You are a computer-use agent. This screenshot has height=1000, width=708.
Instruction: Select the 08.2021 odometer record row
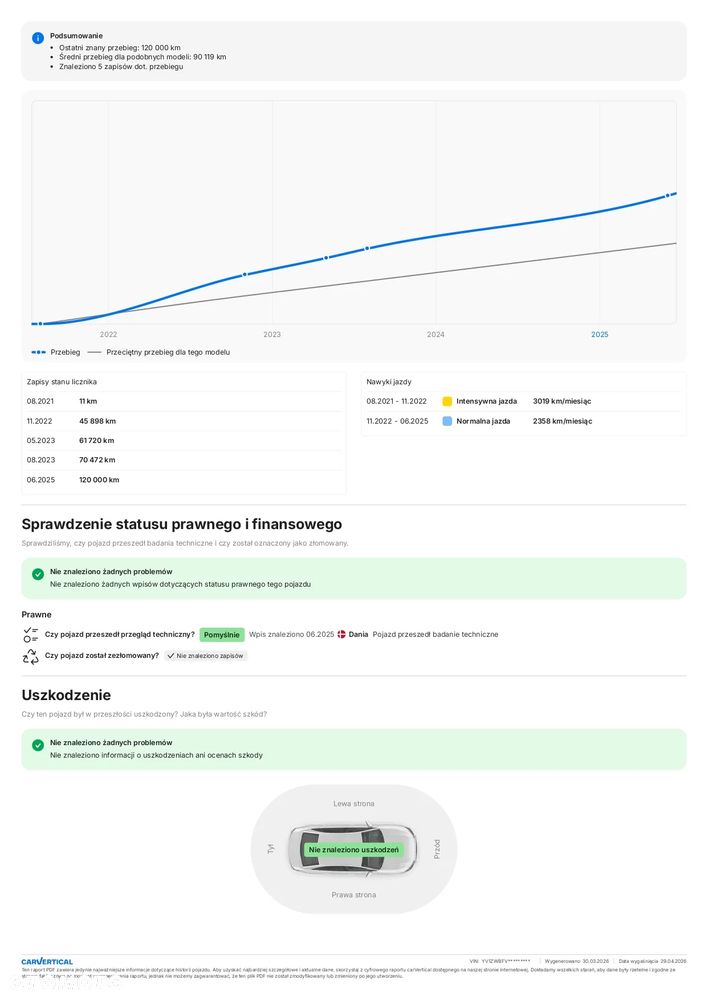(x=183, y=401)
